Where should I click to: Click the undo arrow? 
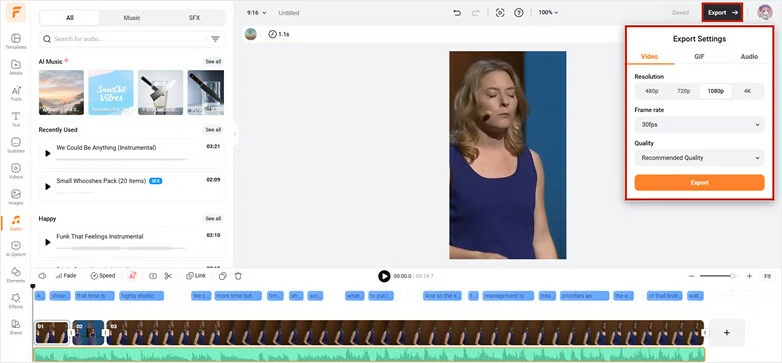point(457,13)
